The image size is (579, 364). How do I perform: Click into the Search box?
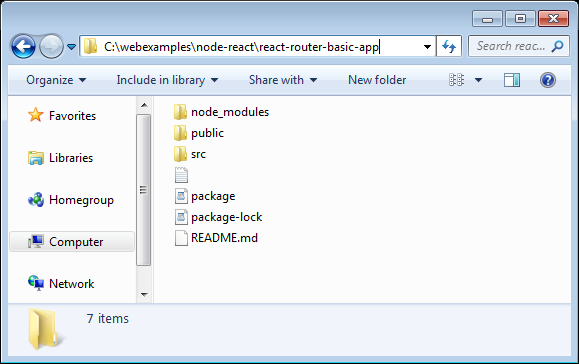point(512,46)
